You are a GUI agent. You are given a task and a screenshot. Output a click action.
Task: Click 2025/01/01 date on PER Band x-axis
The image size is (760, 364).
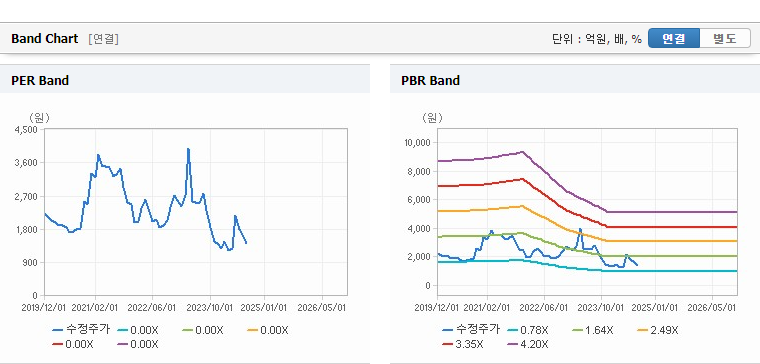point(265,307)
